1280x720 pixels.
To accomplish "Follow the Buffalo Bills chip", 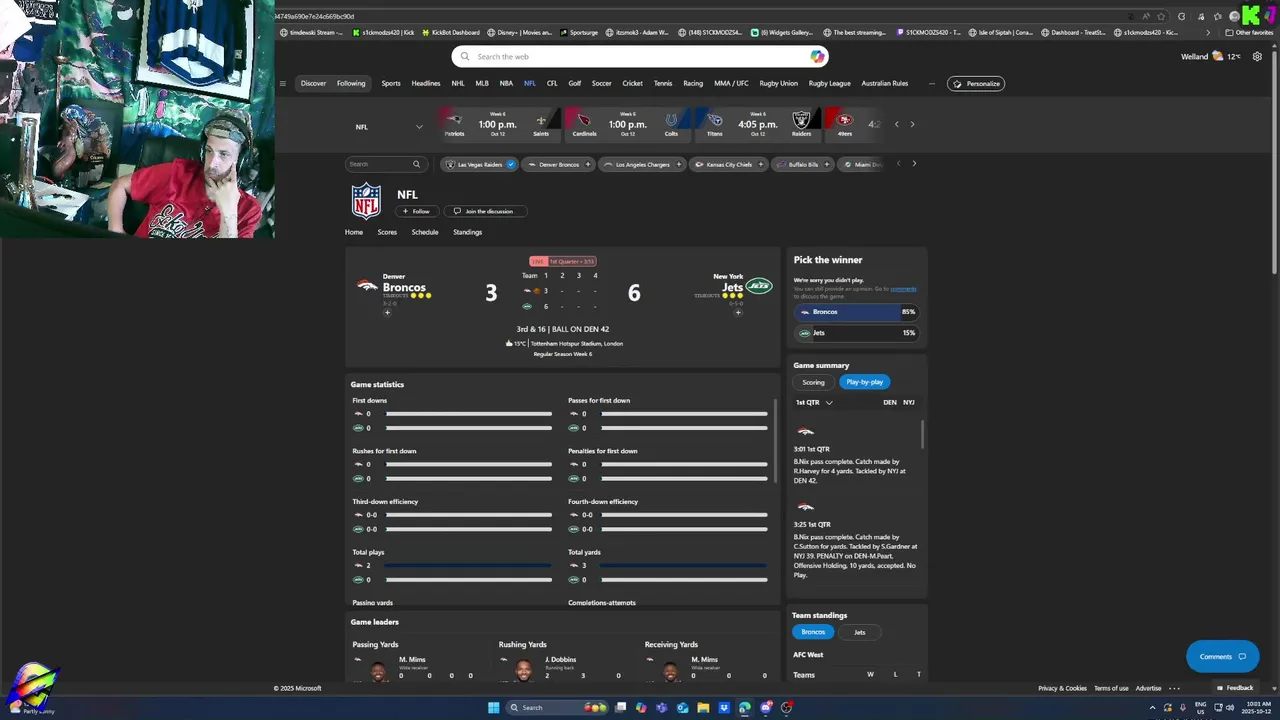I will pos(827,164).
